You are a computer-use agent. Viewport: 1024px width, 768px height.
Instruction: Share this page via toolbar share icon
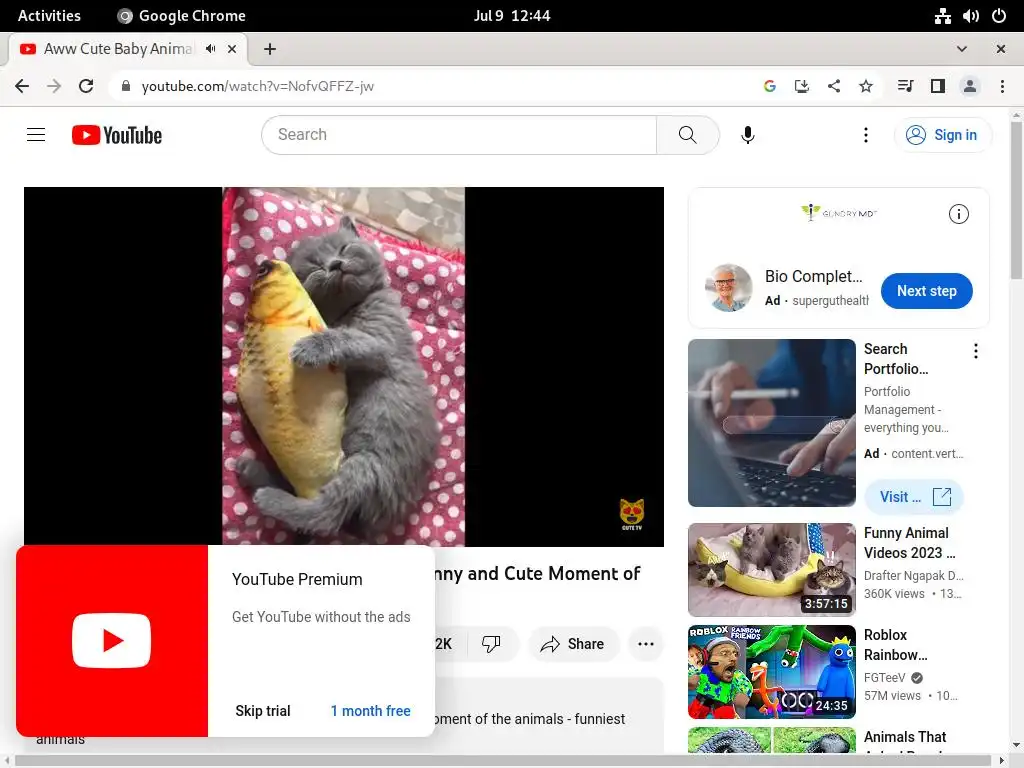point(834,86)
